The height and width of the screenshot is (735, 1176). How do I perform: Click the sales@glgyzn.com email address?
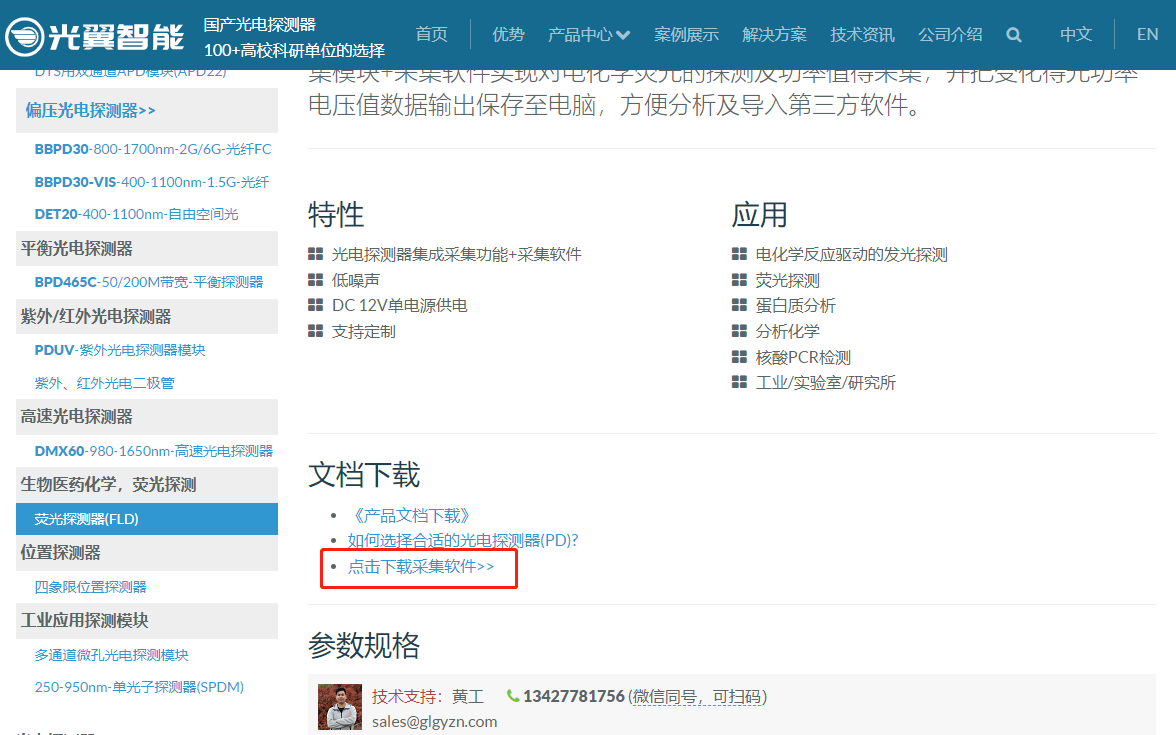tap(434, 721)
